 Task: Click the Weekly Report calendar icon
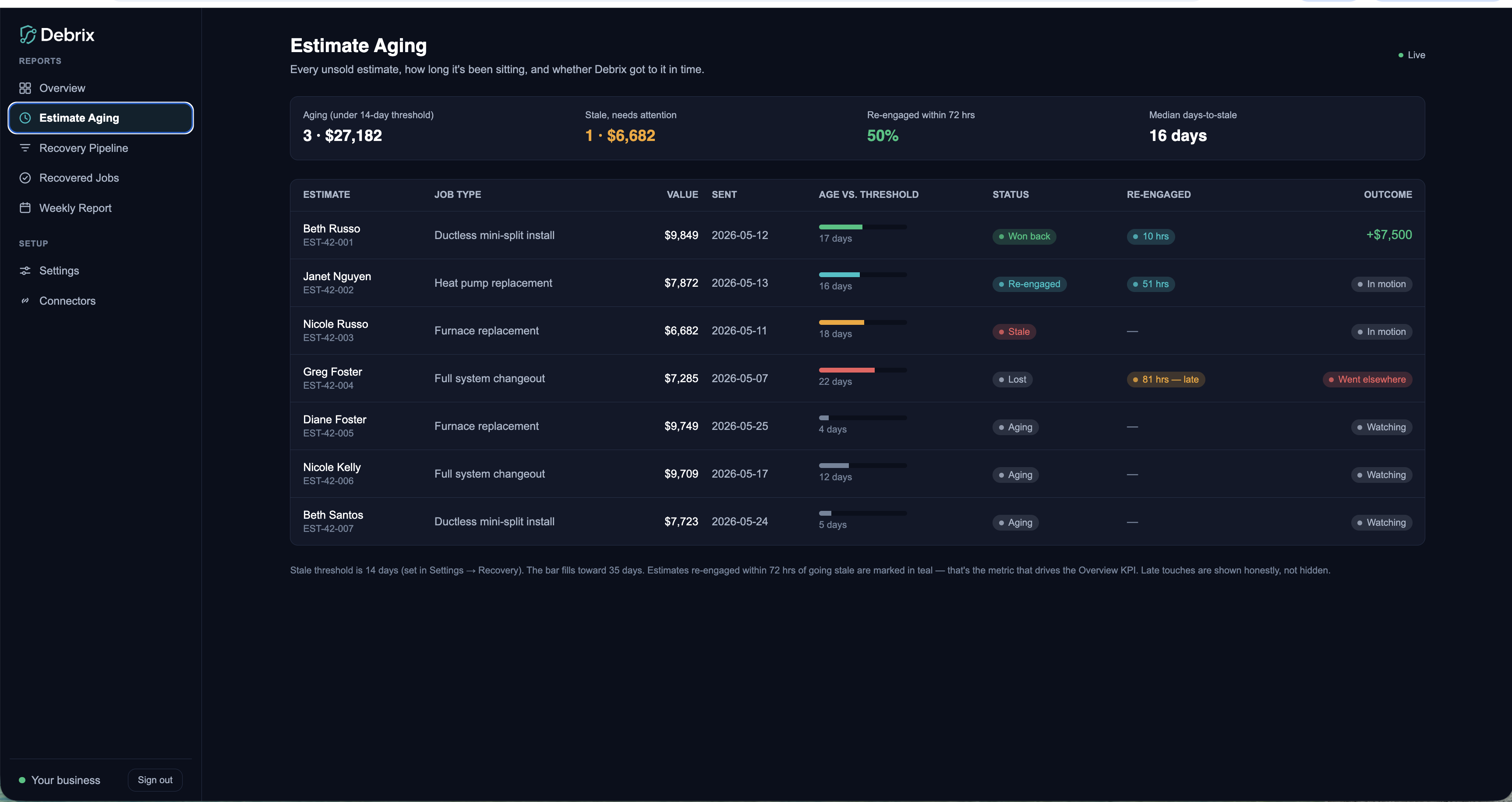(25, 208)
